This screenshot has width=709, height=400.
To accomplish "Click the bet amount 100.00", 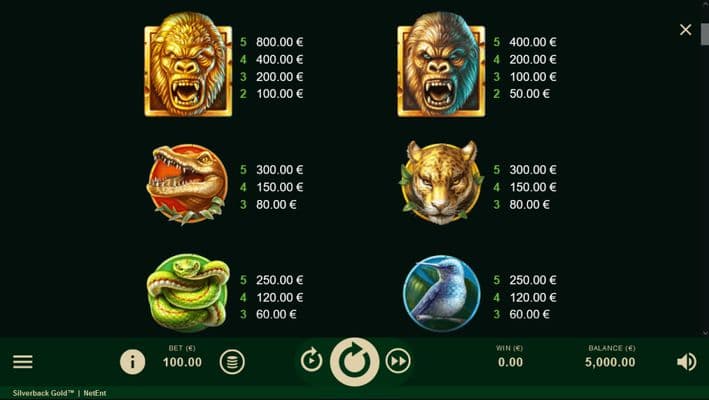I will 182,362.
